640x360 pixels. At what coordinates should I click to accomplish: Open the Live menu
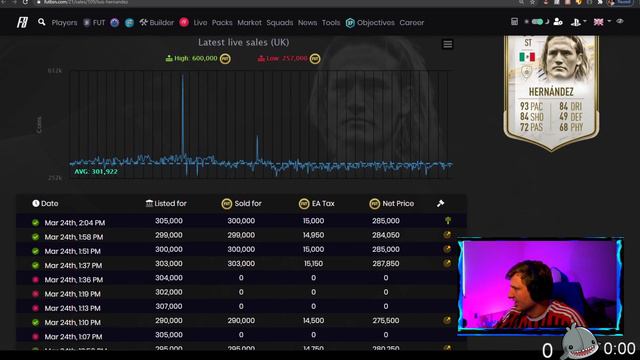(200, 23)
